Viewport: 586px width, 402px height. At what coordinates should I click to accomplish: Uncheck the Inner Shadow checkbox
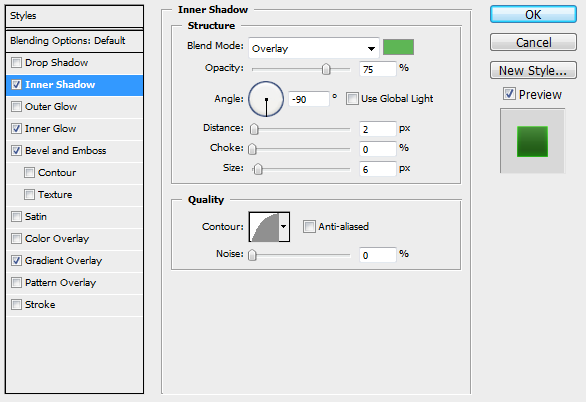16,84
